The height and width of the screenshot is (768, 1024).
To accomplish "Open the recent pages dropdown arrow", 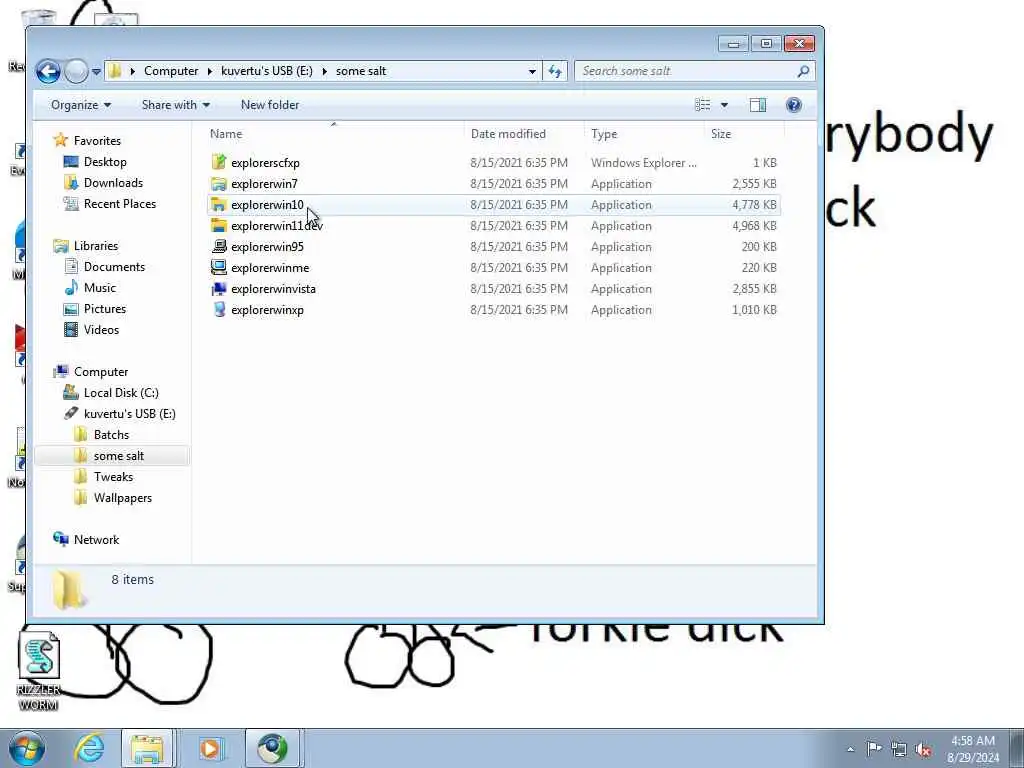I will (97, 72).
